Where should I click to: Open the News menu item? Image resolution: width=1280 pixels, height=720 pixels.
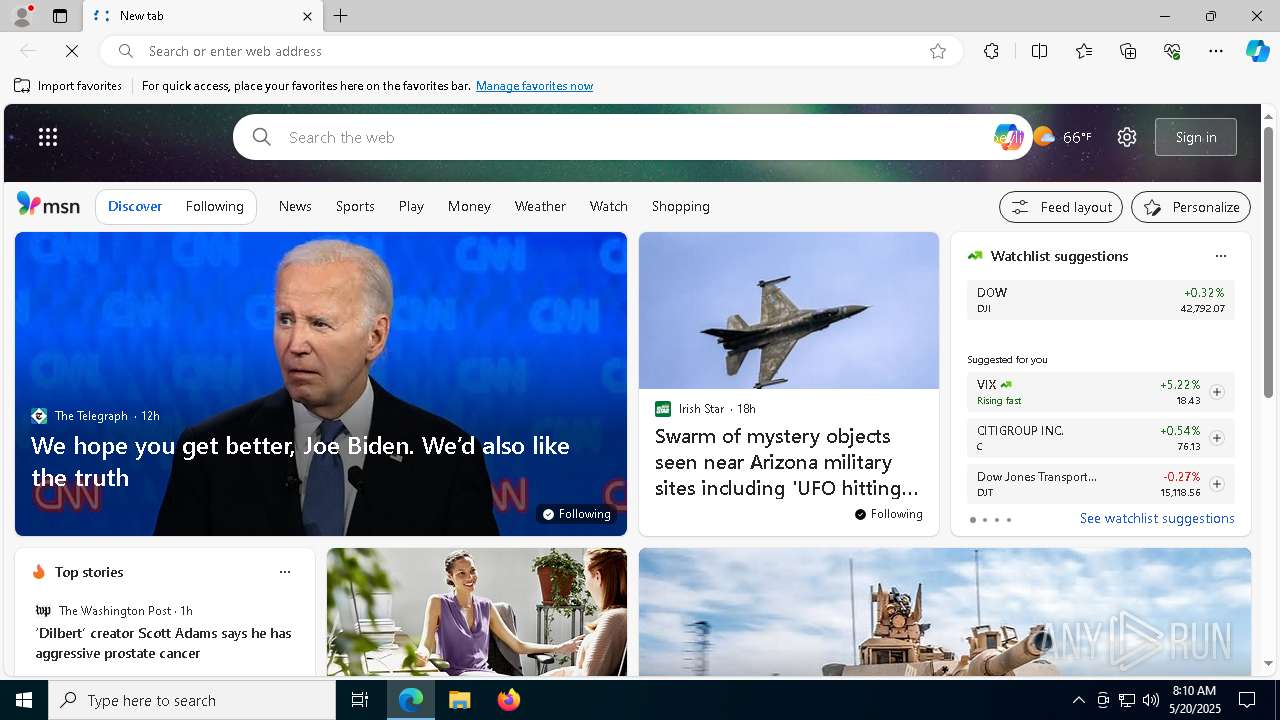[295, 206]
